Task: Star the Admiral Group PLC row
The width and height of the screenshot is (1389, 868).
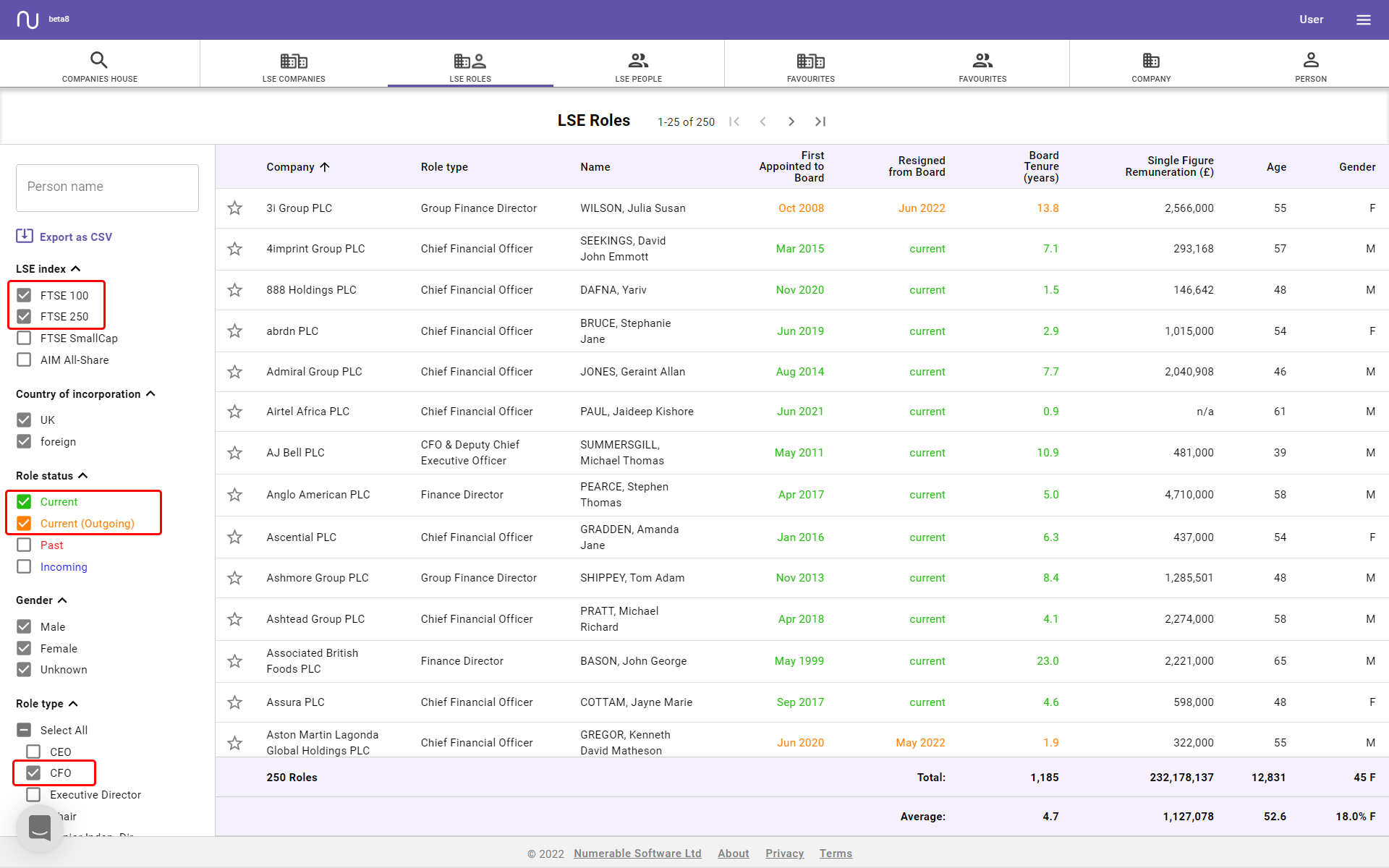Action: tap(235, 372)
